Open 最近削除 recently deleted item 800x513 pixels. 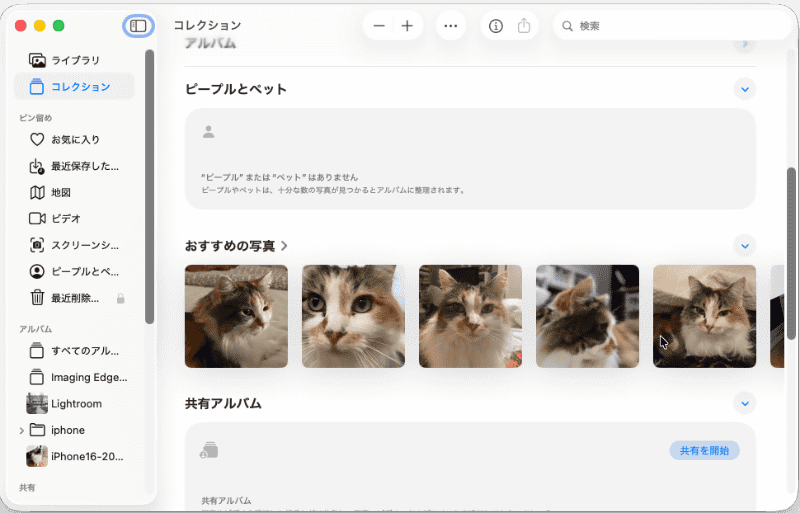(x=74, y=298)
